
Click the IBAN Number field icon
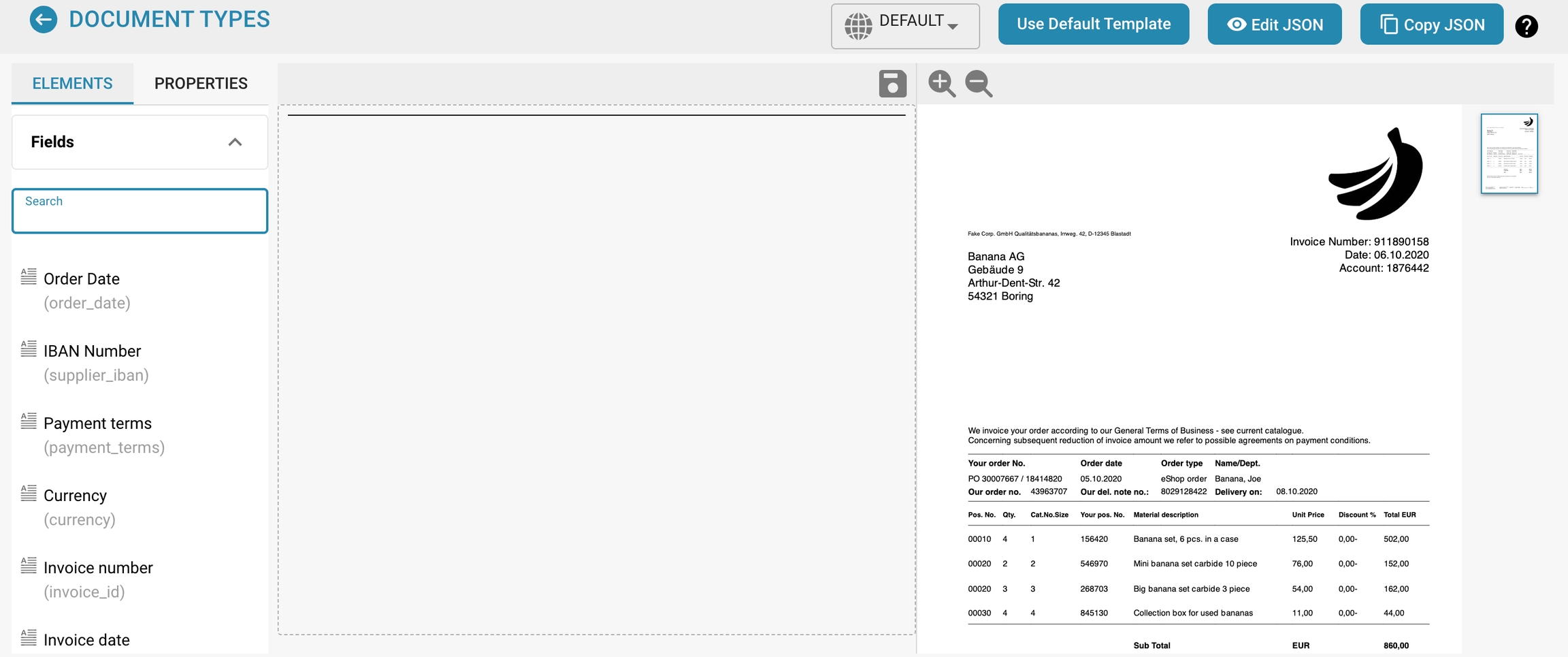[x=29, y=349]
